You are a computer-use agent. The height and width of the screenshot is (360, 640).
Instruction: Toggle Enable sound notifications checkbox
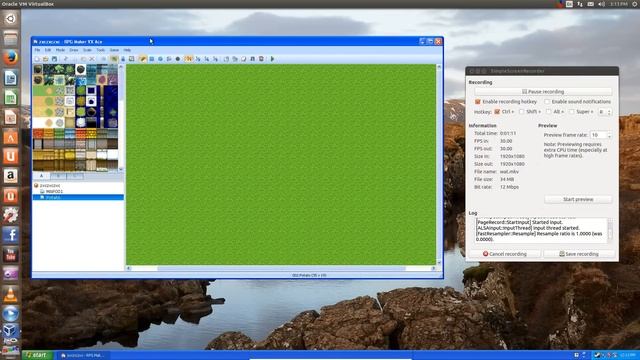pos(547,101)
